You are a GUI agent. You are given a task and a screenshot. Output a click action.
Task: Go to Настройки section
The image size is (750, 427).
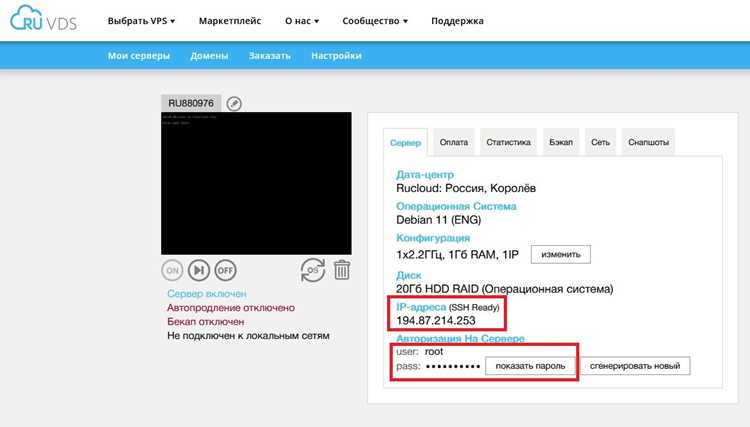pos(336,56)
